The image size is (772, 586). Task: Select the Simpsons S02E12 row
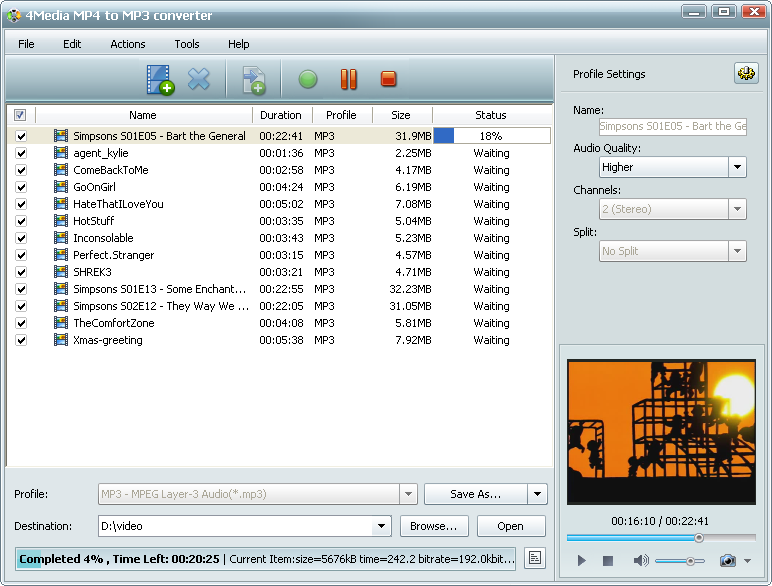point(279,306)
